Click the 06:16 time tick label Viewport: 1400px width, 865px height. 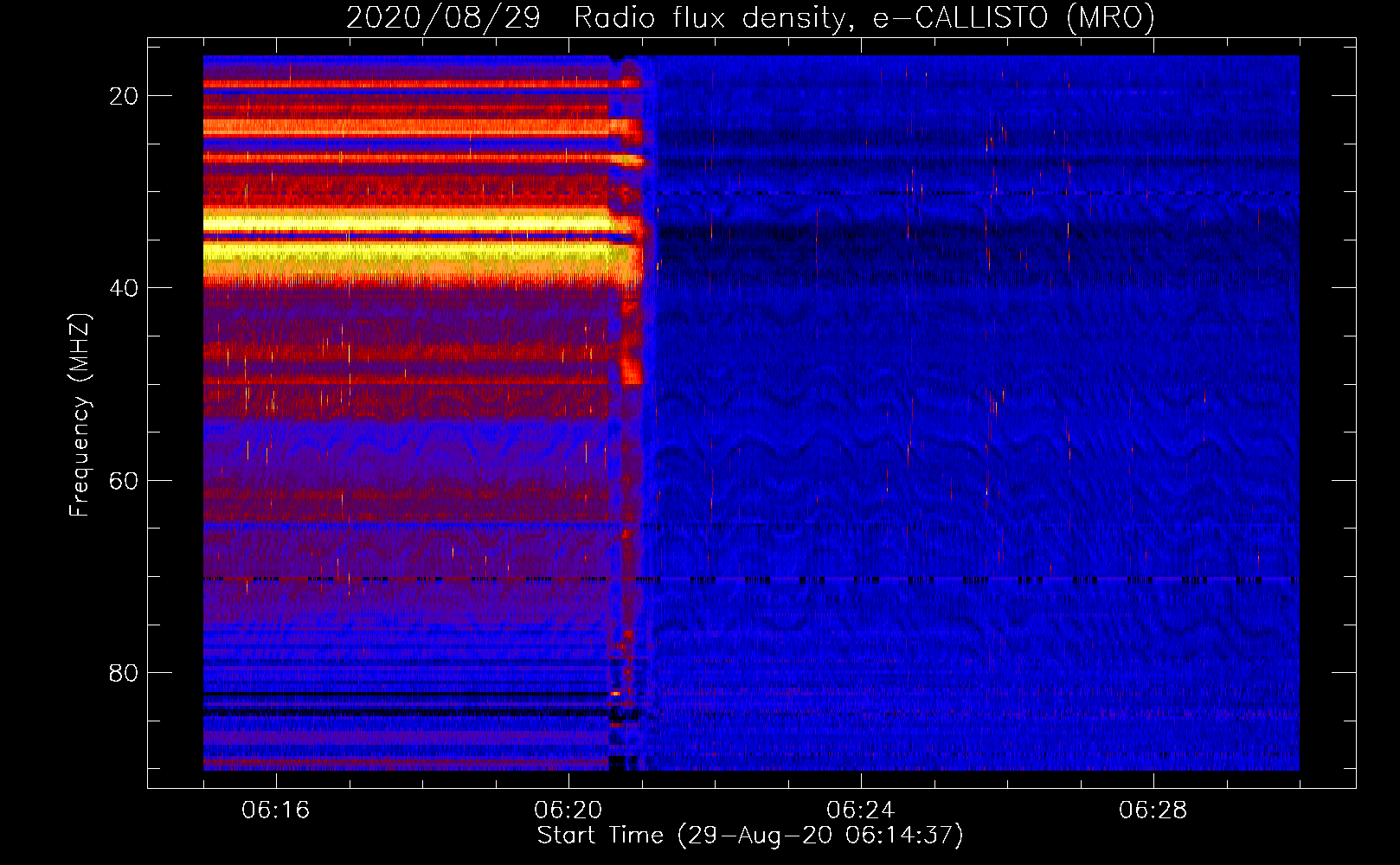point(276,811)
